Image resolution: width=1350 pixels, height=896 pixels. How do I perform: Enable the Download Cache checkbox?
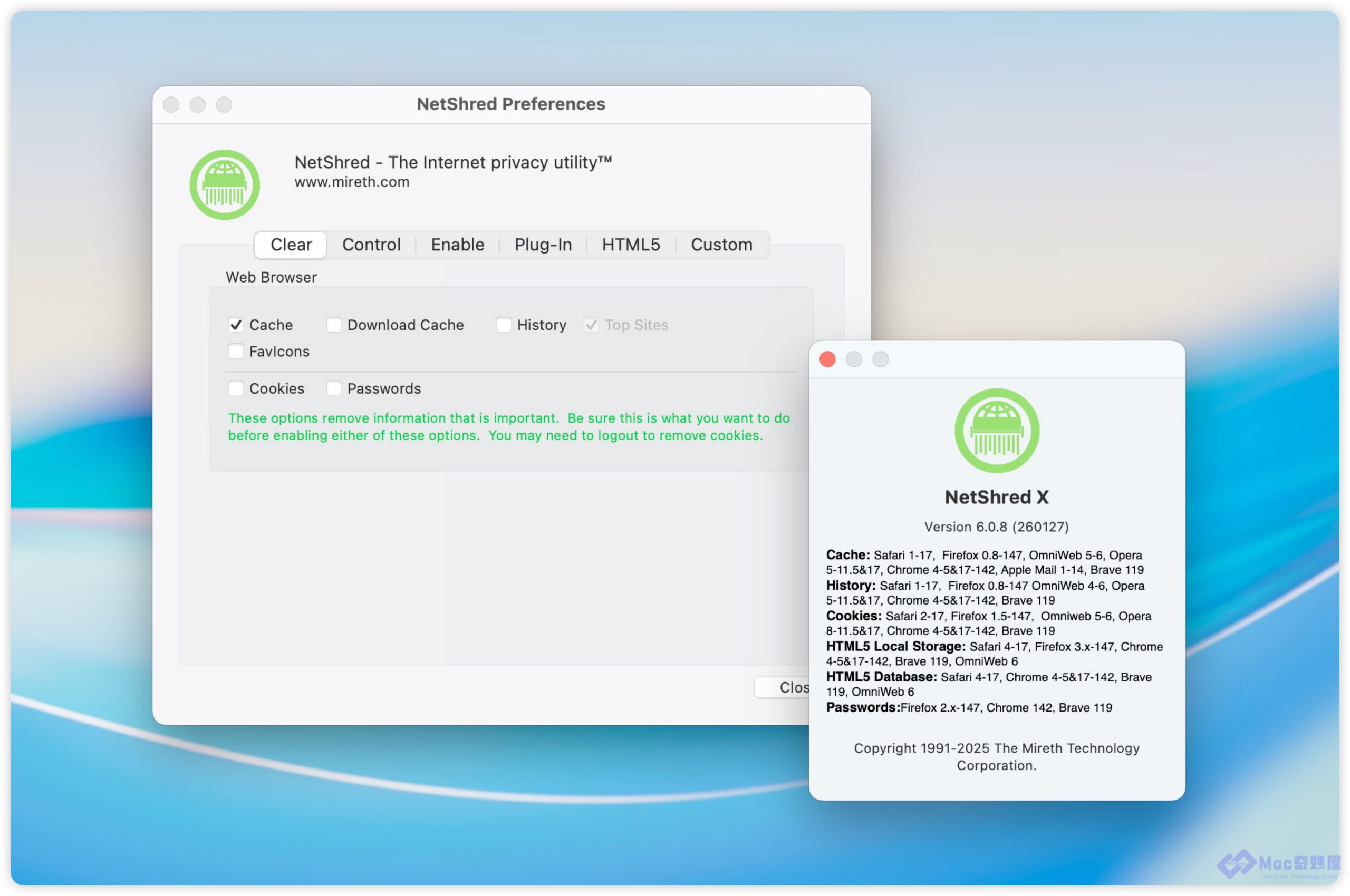(334, 325)
